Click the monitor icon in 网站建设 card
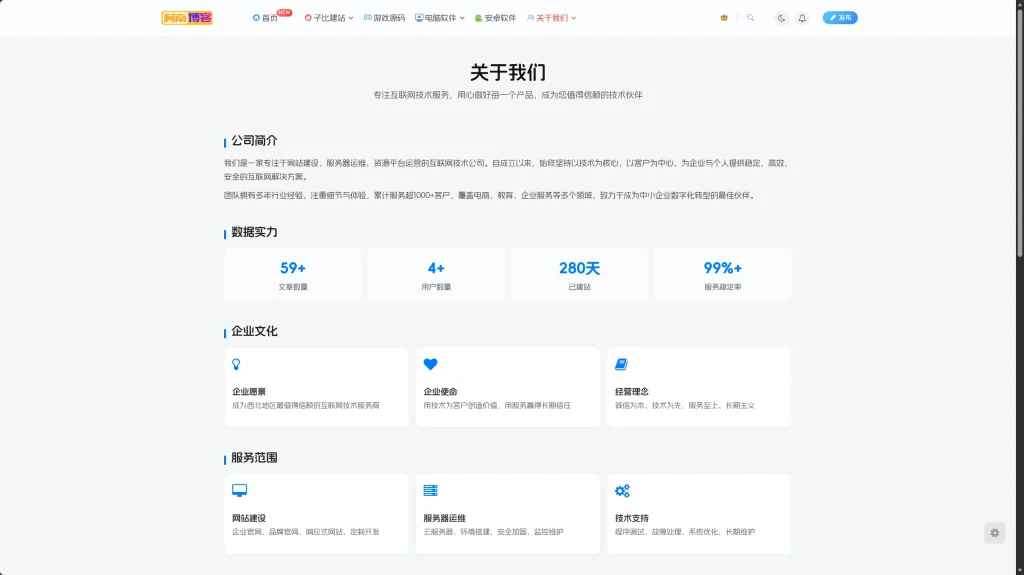Screen dimensions: 1024x575 pos(240,490)
